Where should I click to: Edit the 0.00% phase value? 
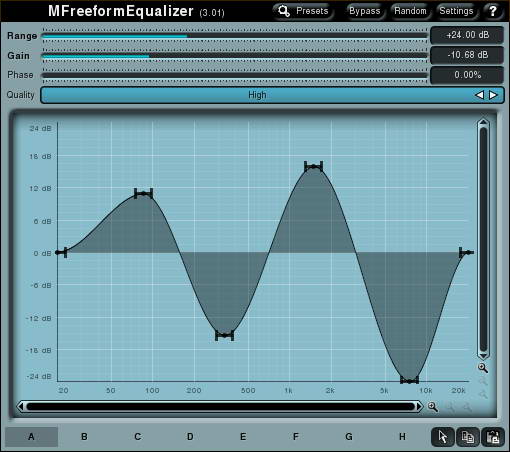tap(467, 75)
